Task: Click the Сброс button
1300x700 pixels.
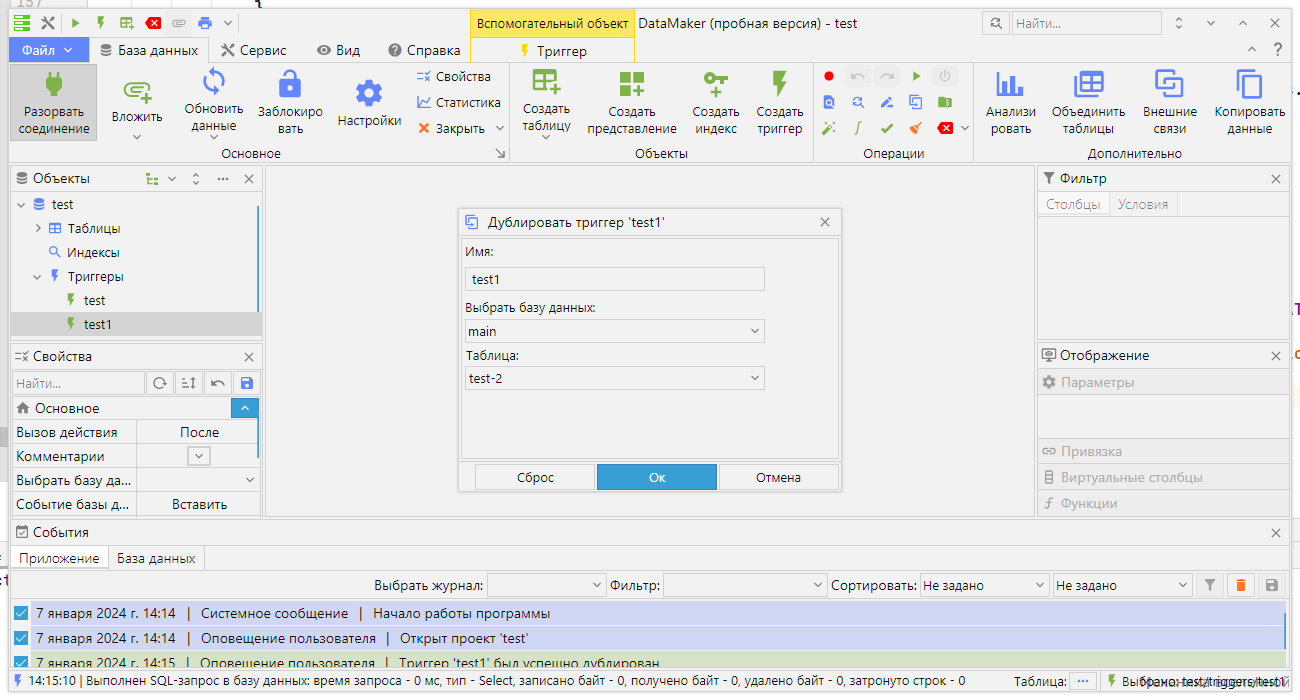Action: coord(535,477)
